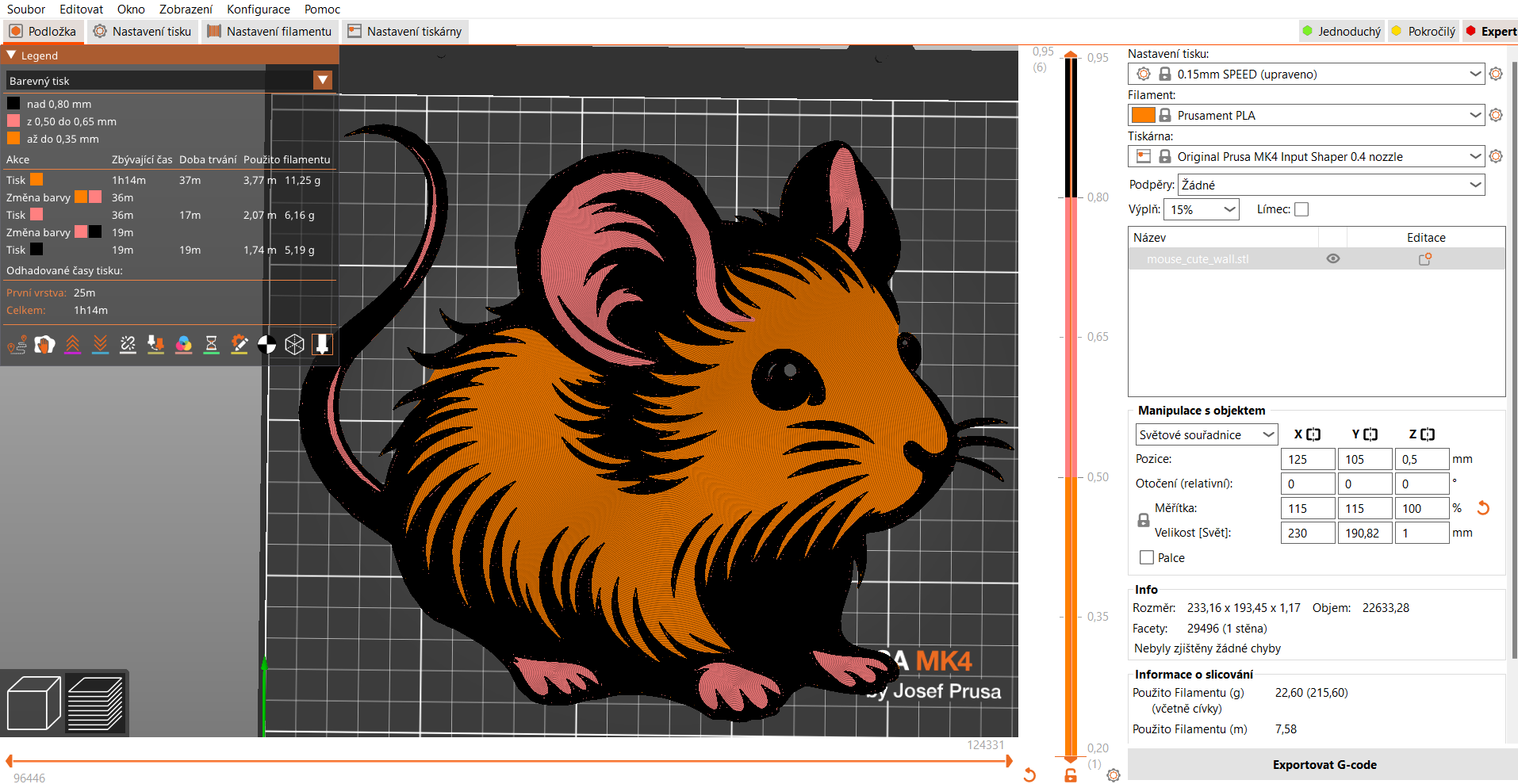Click Měřítka Z field showing 100
This screenshot has height=784, width=1518.
pyautogui.click(x=1422, y=508)
